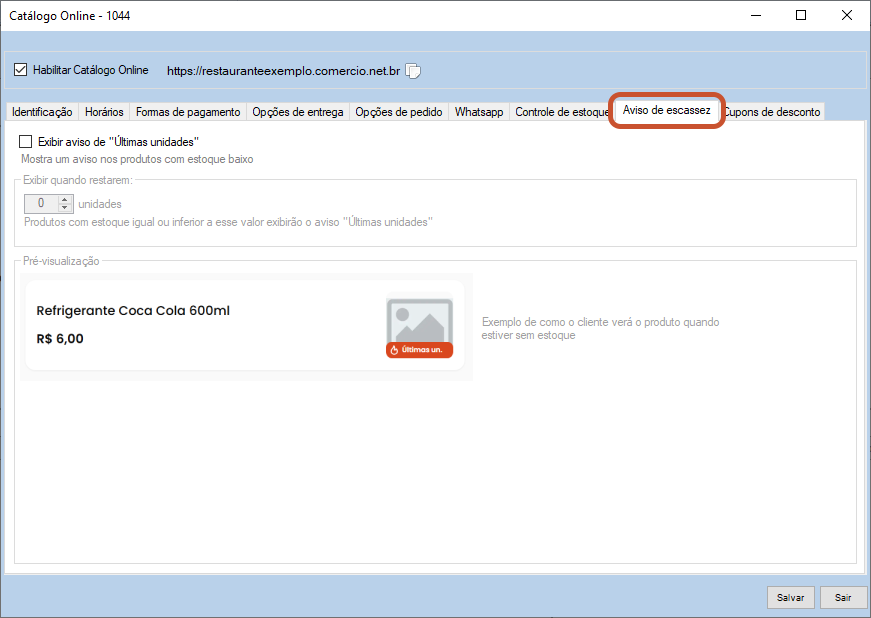
Task: Click the Refrigerante Coca Cola 600ml title
Action: point(133,310)
